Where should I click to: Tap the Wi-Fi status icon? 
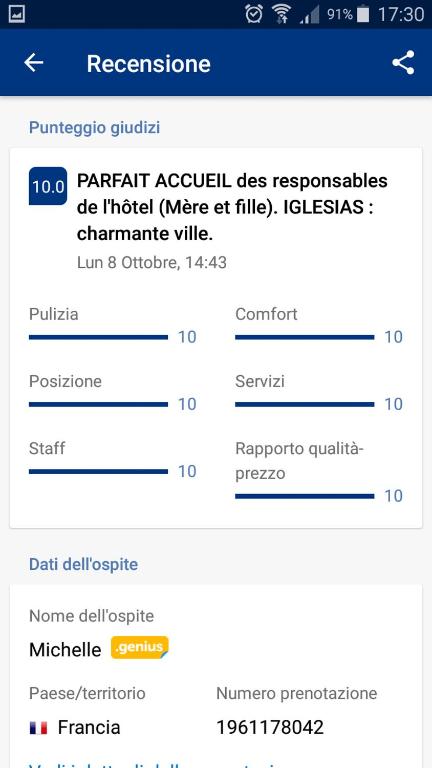[281, 14]
